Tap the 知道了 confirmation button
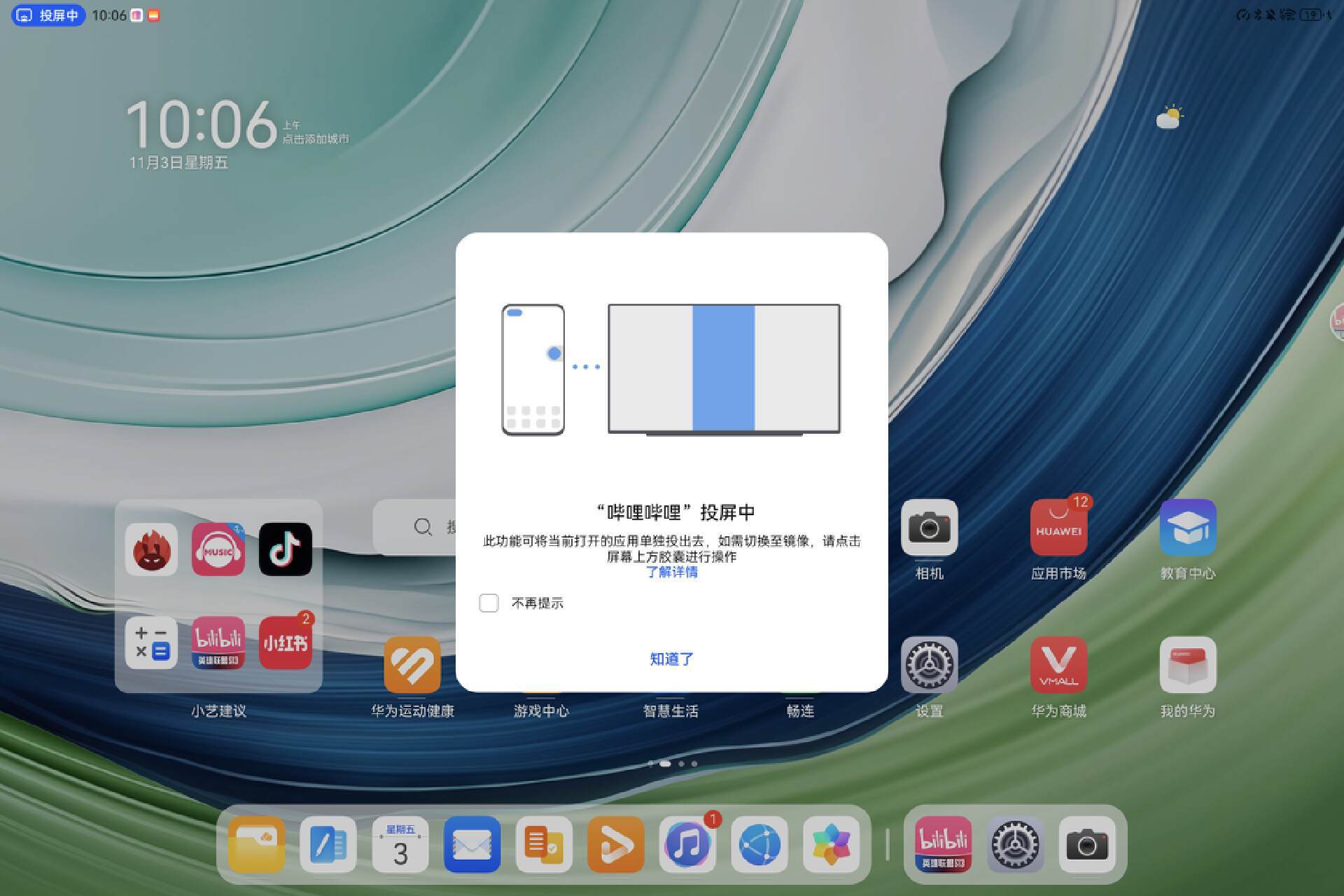This screenshot has width=1344, height=896. point(671,658)
